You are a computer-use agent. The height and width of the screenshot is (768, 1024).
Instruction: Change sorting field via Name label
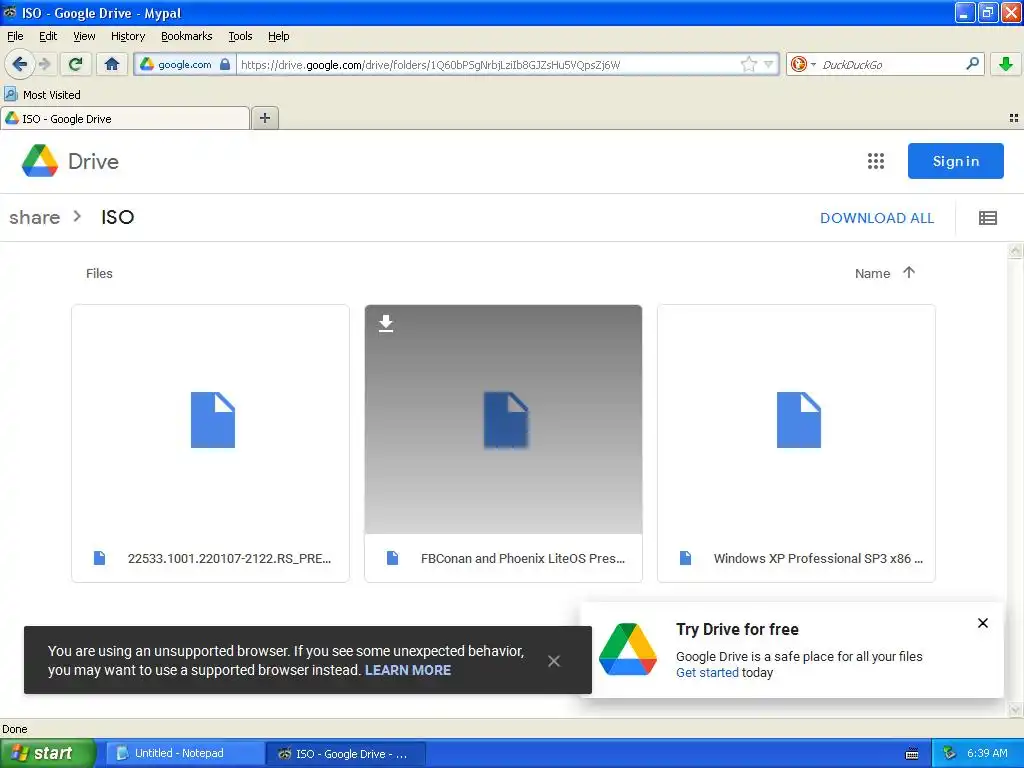[x=872, y=274]
